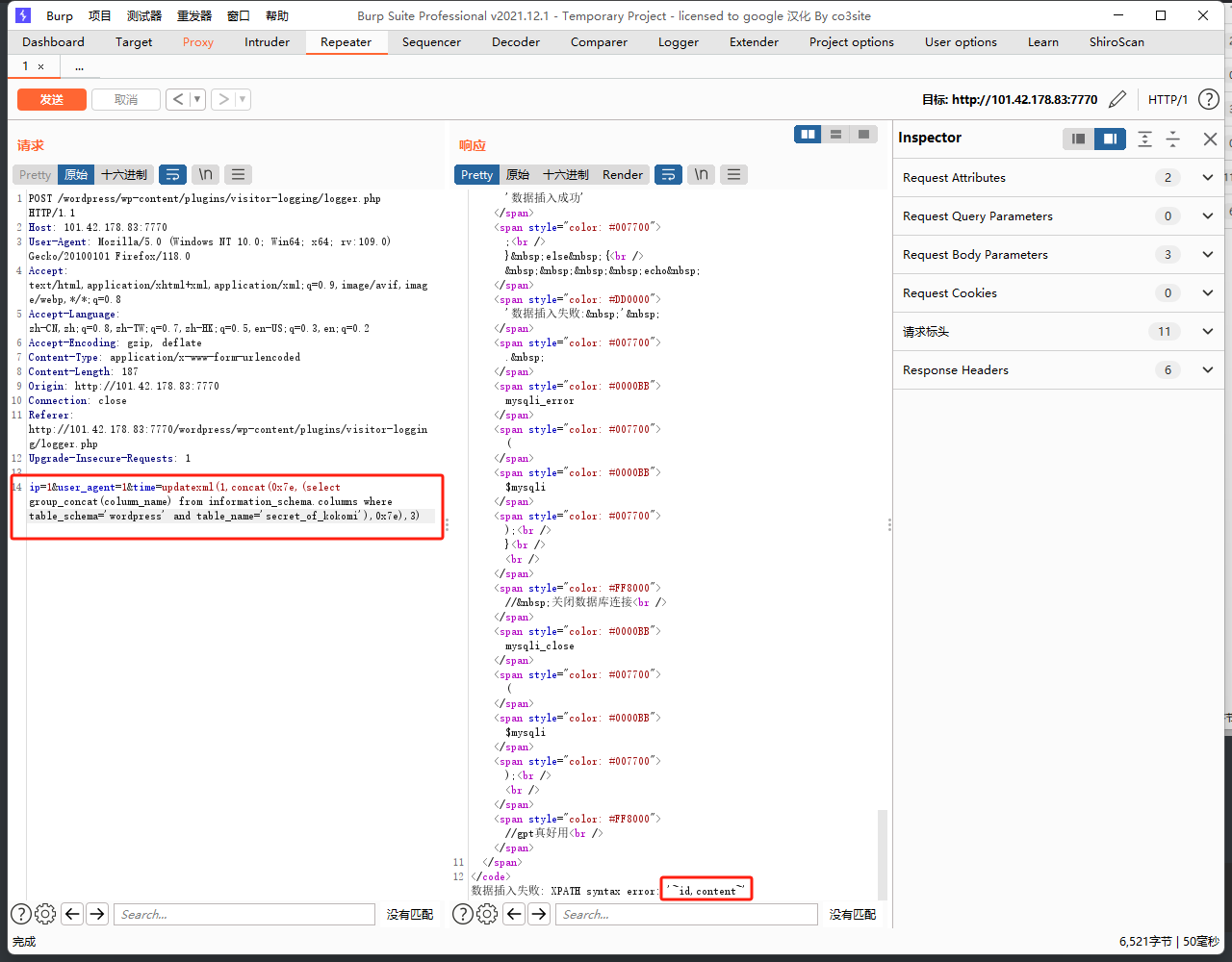
Task: Add new Repeater tab with ... button
Action: [x=79, y=66]
